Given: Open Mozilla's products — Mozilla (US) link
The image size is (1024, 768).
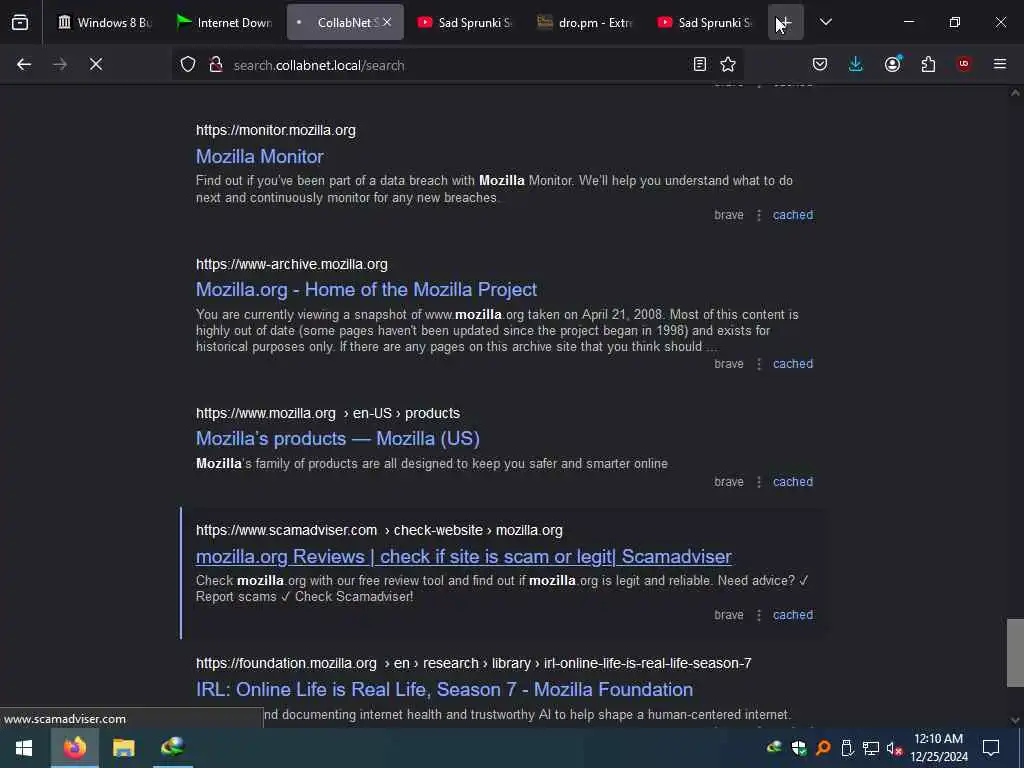Looking at the screenshot, I should [x=338, y=439].
